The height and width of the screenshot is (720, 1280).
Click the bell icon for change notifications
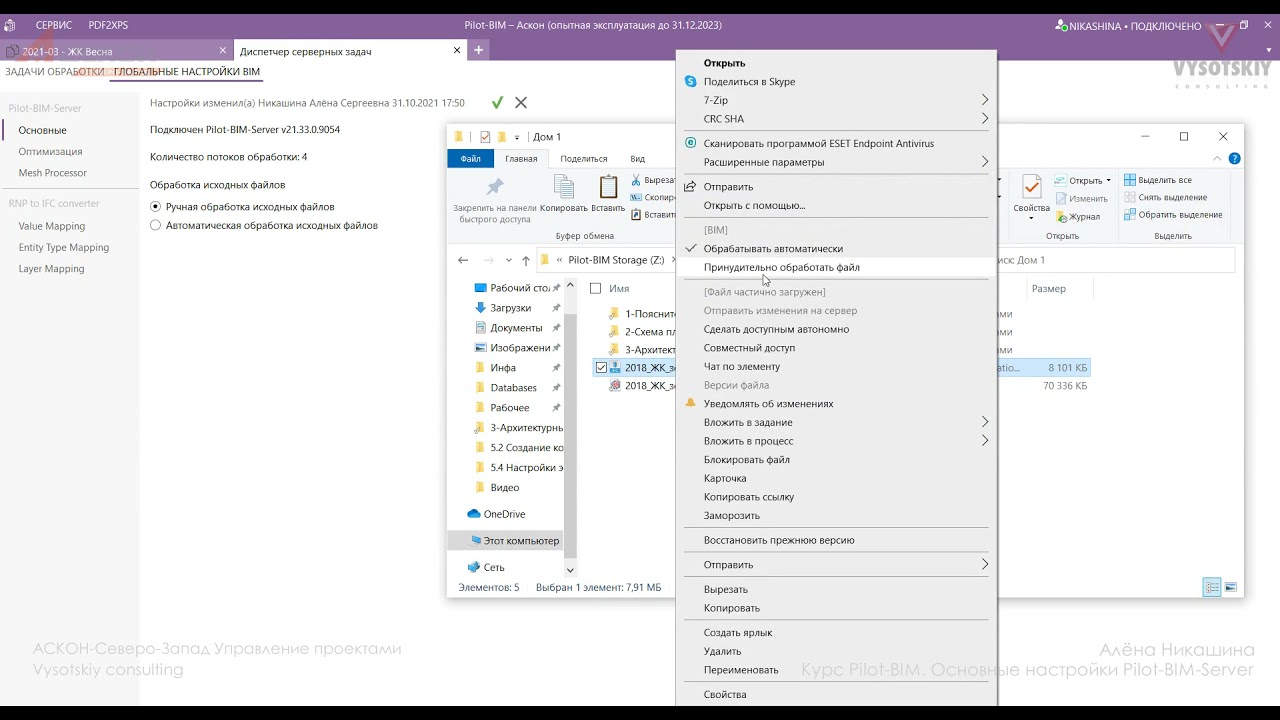tap(690, 403)
